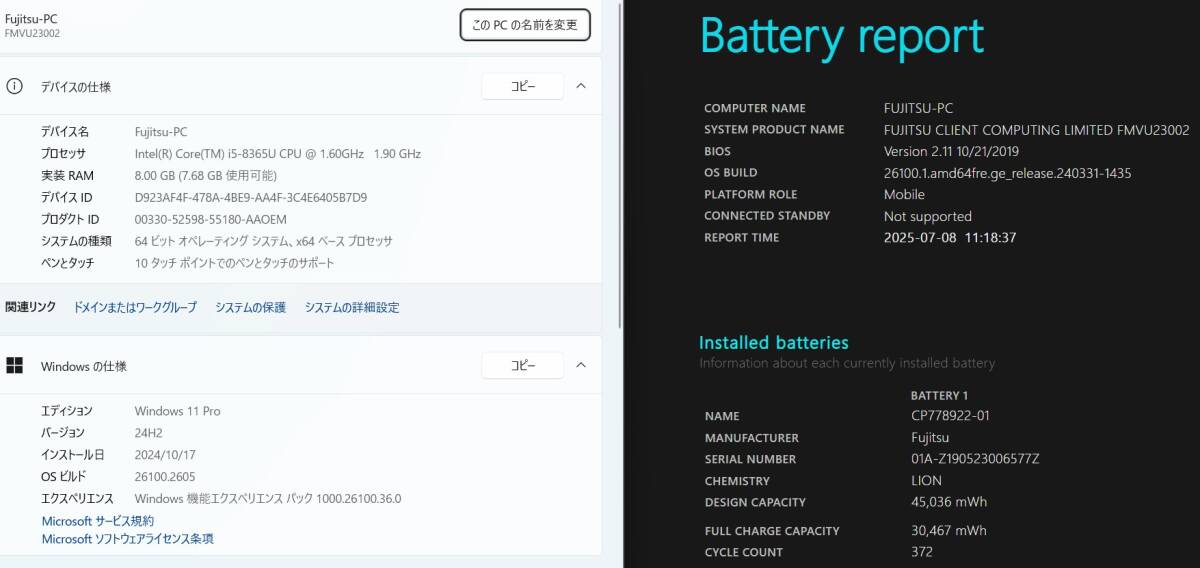Click the Battery report heading
The width and height of the screenshot is (1200, 568).
tap(842, 37)
